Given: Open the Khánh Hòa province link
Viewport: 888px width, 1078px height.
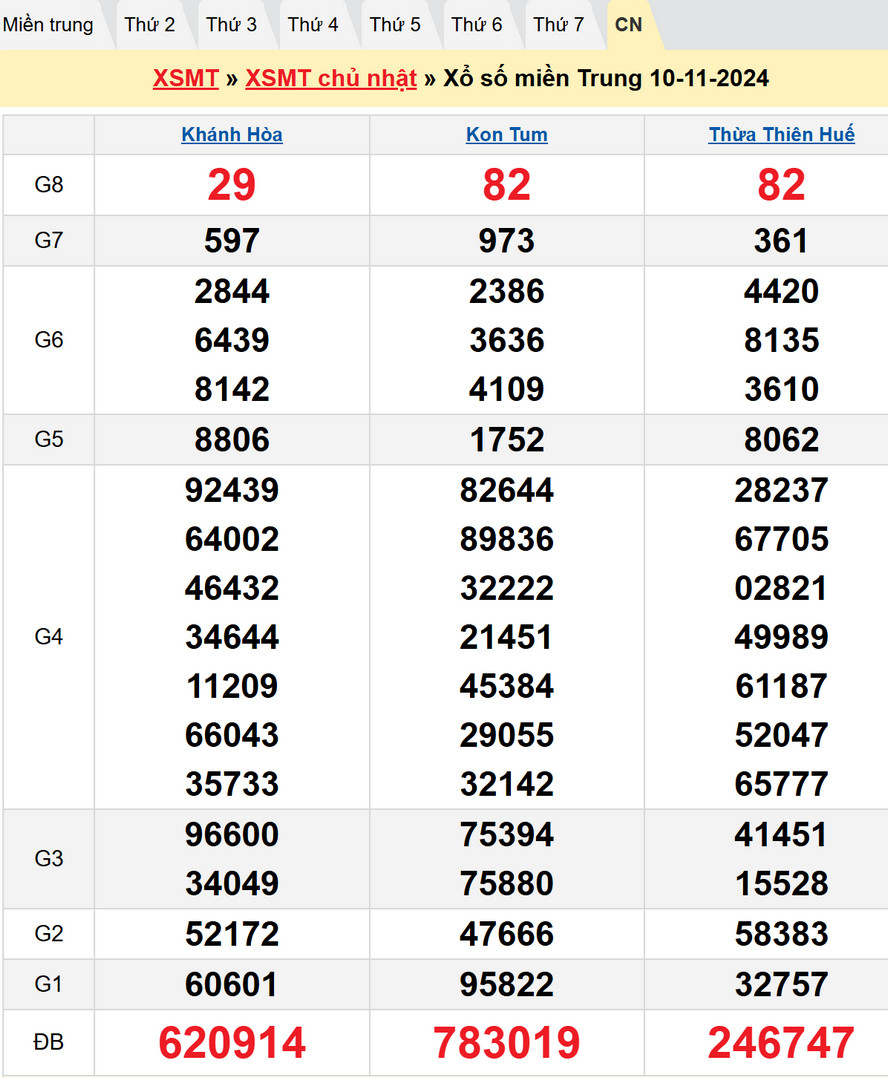Looking at the screenshot, I should click(x=232, y=135).
